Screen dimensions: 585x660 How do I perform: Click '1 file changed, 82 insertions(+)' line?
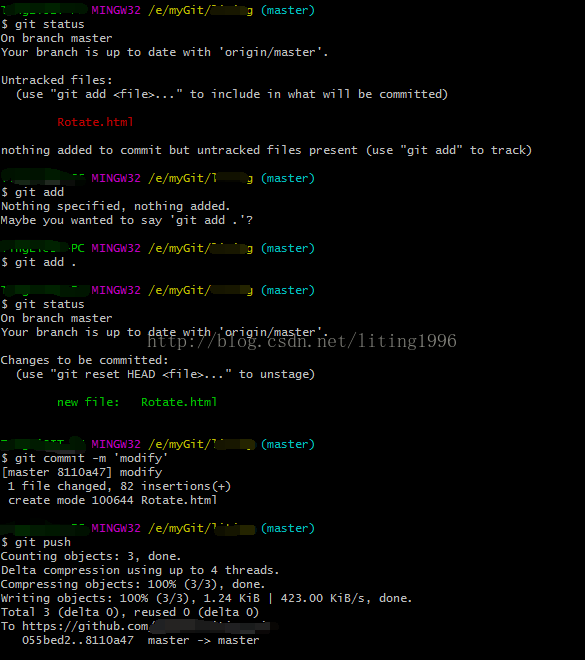120,486
